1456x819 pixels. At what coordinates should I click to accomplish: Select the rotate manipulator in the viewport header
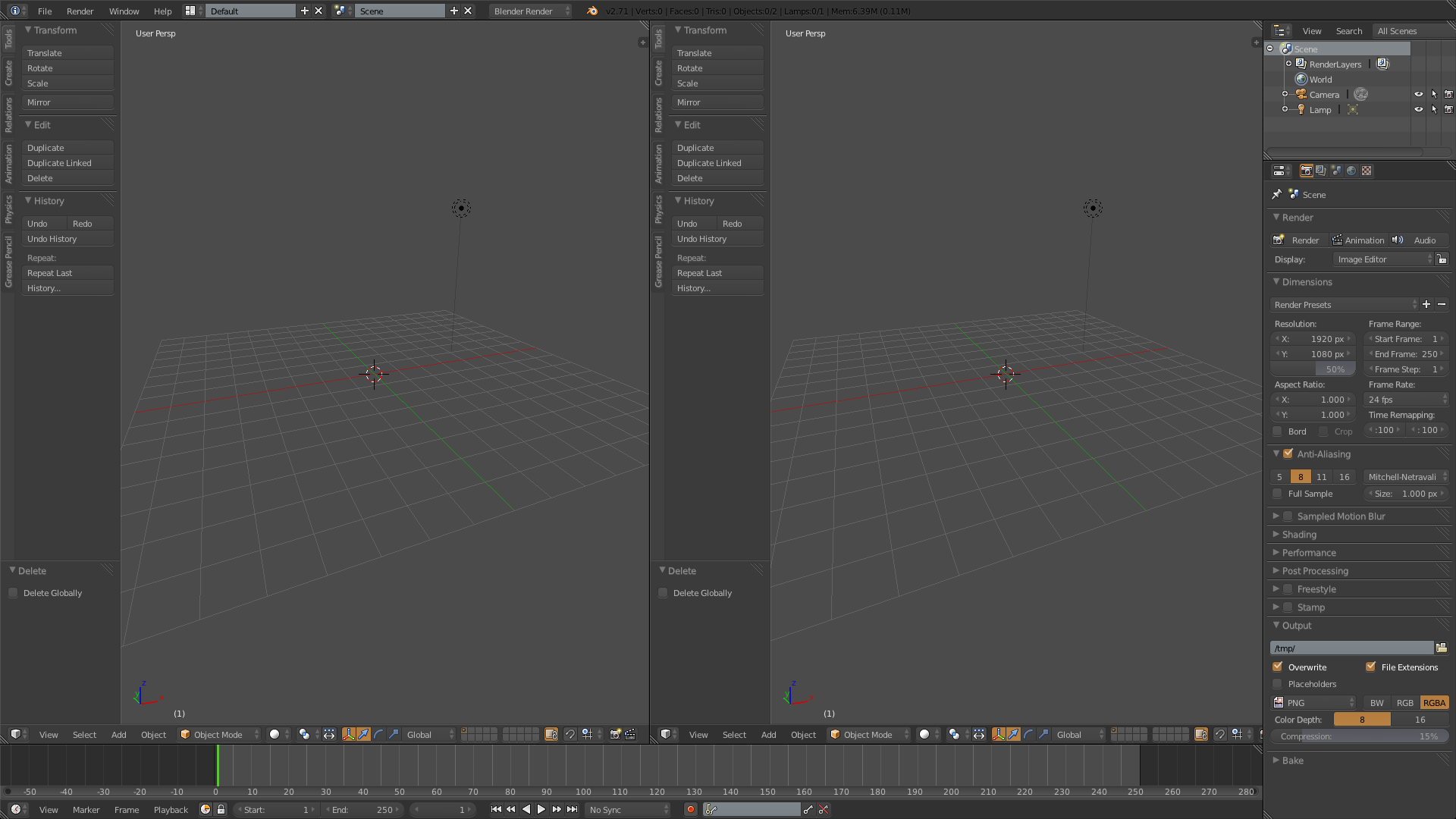pos(379,734)
